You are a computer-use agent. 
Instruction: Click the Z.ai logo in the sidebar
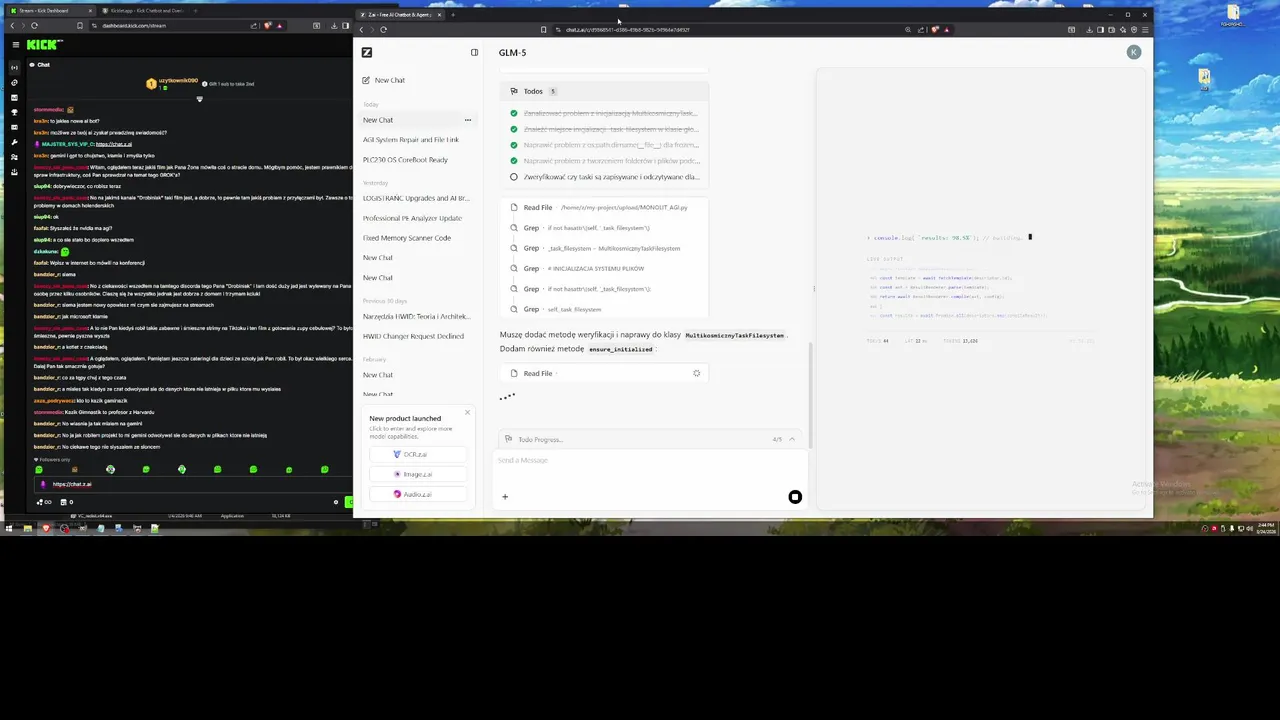point(367,52)
